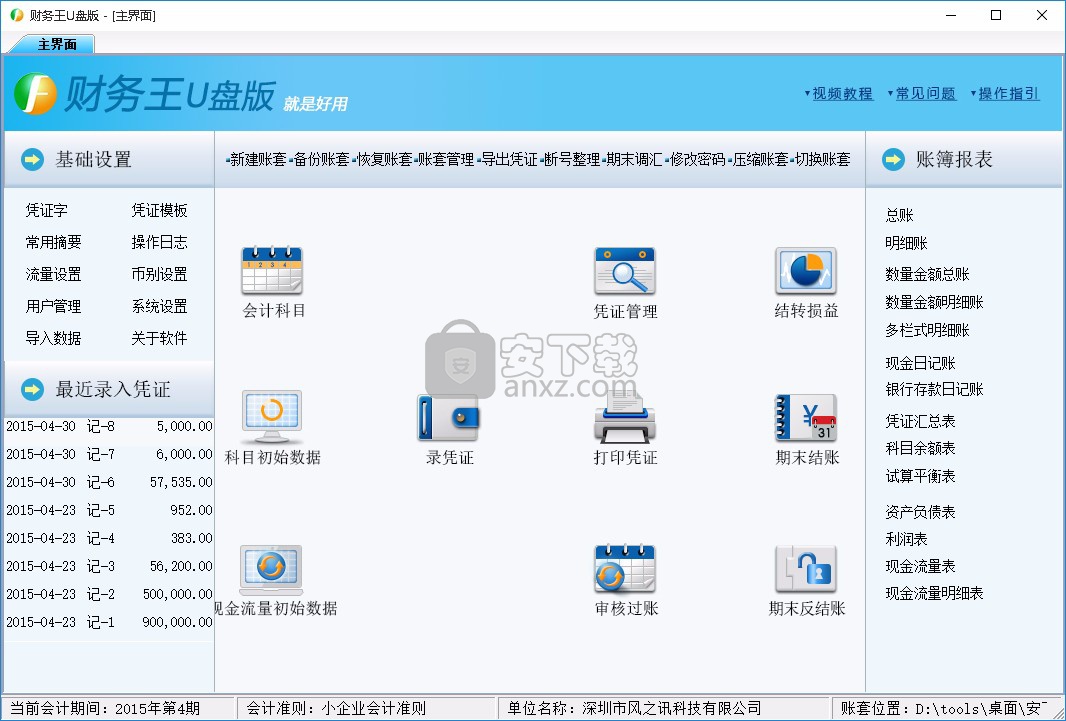1066x721 pixels.
Task: Select voucher 记-3 row 56,200.00
Action: [x=109, y=566]
